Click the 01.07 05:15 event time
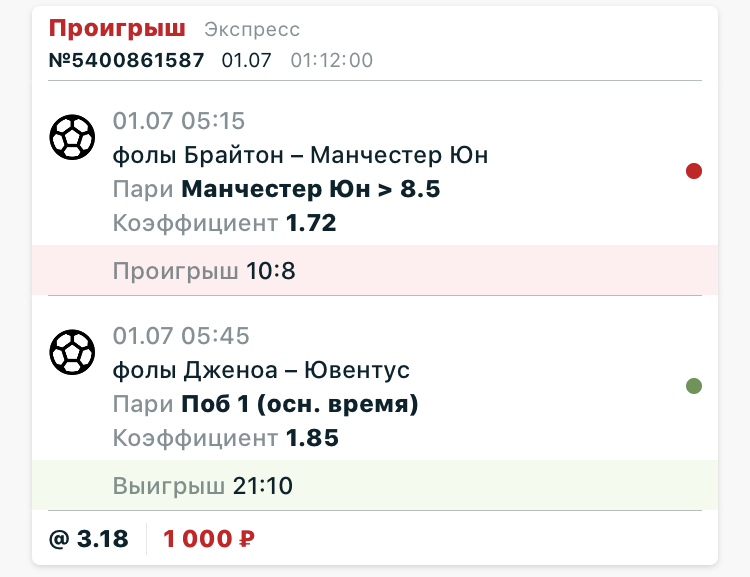Image resolution: width=750 pixels, height=577 pixels. [x=179, y=121]
